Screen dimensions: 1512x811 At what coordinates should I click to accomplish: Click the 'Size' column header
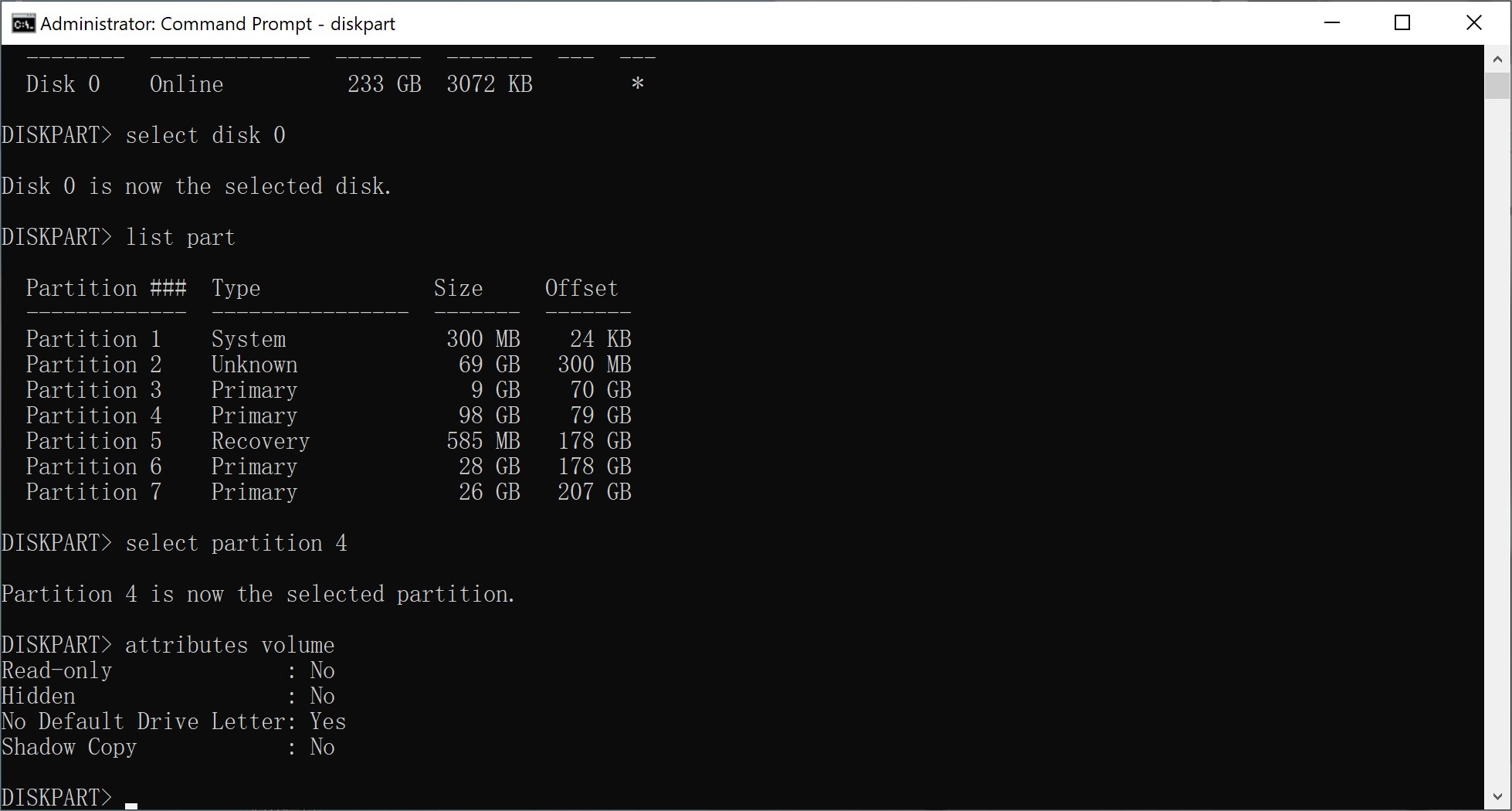click(x=459, y=288)
